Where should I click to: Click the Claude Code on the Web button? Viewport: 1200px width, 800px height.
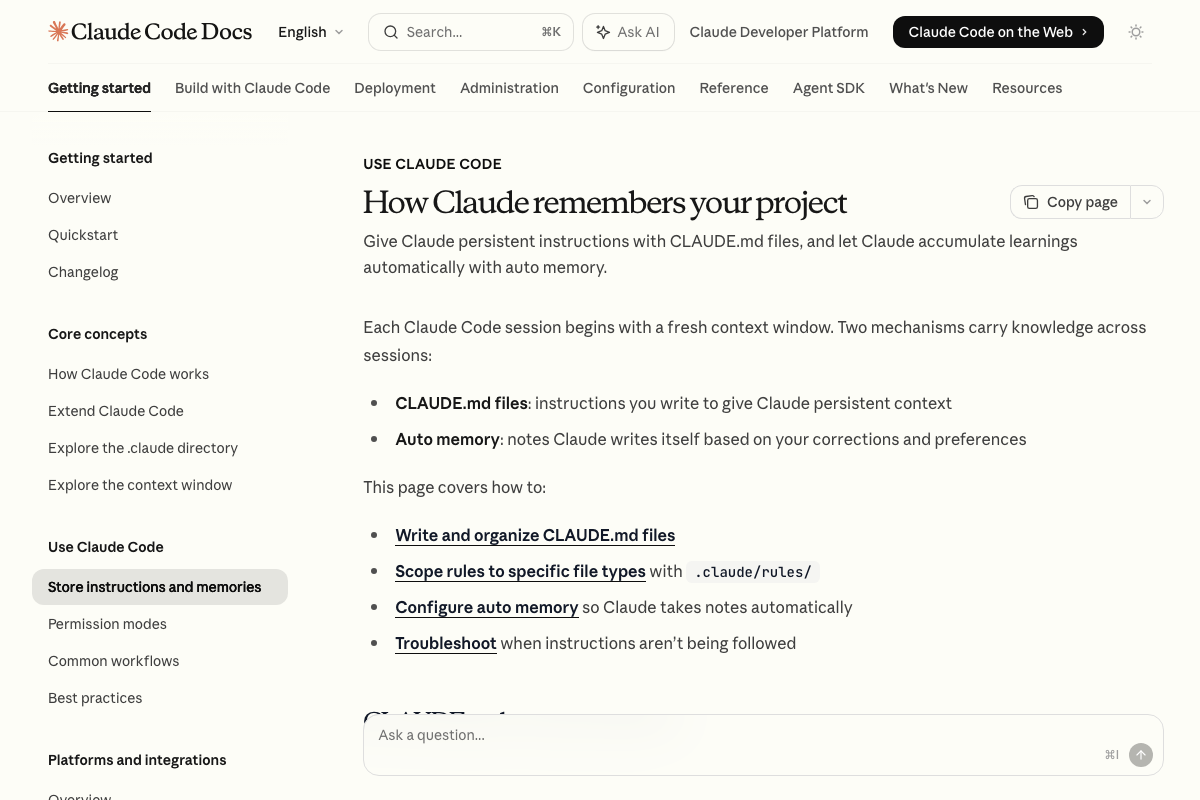[998, 32]
